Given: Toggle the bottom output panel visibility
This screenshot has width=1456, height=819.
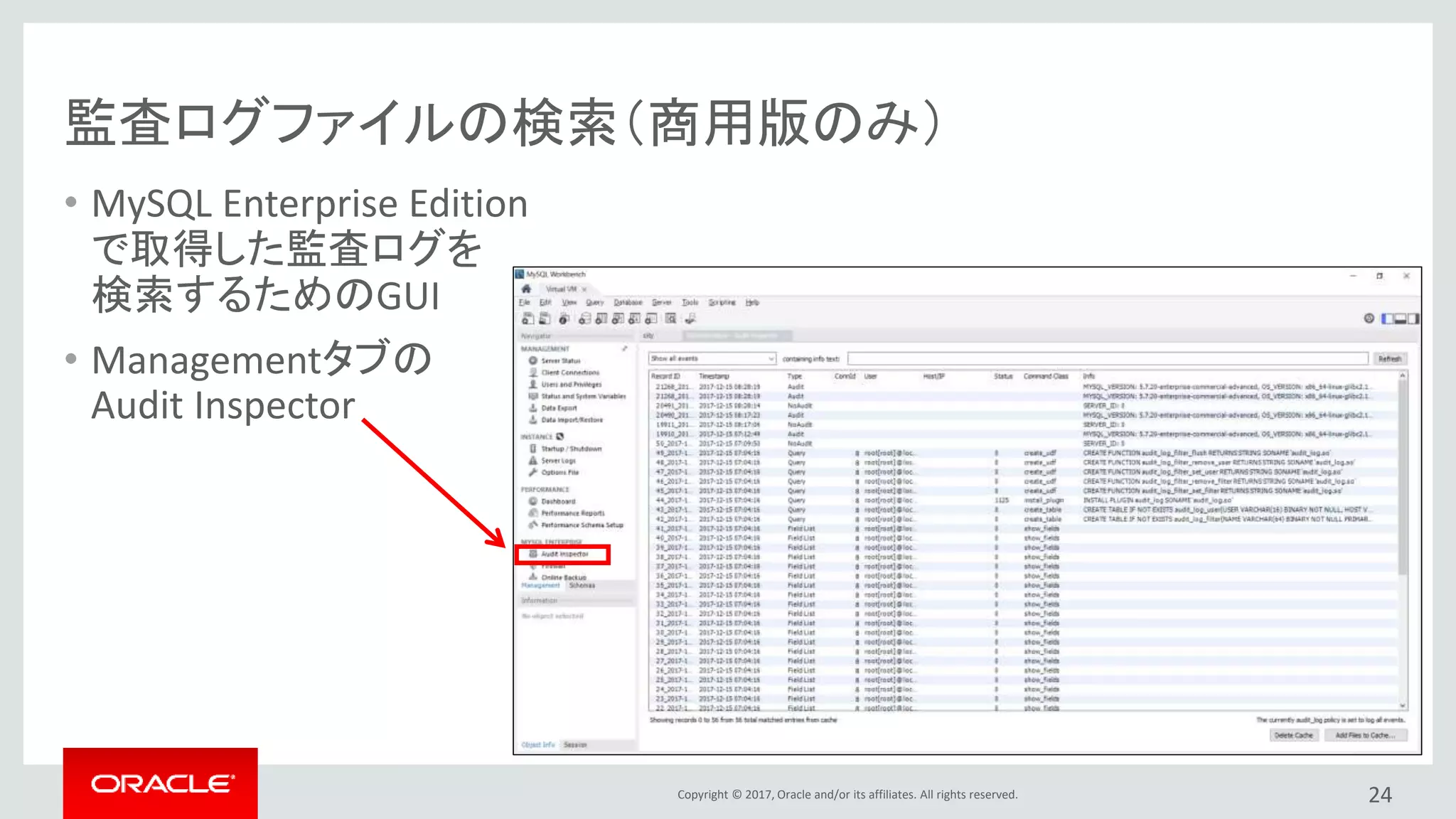Looking at the screenshot, I should coord(1400,318).
